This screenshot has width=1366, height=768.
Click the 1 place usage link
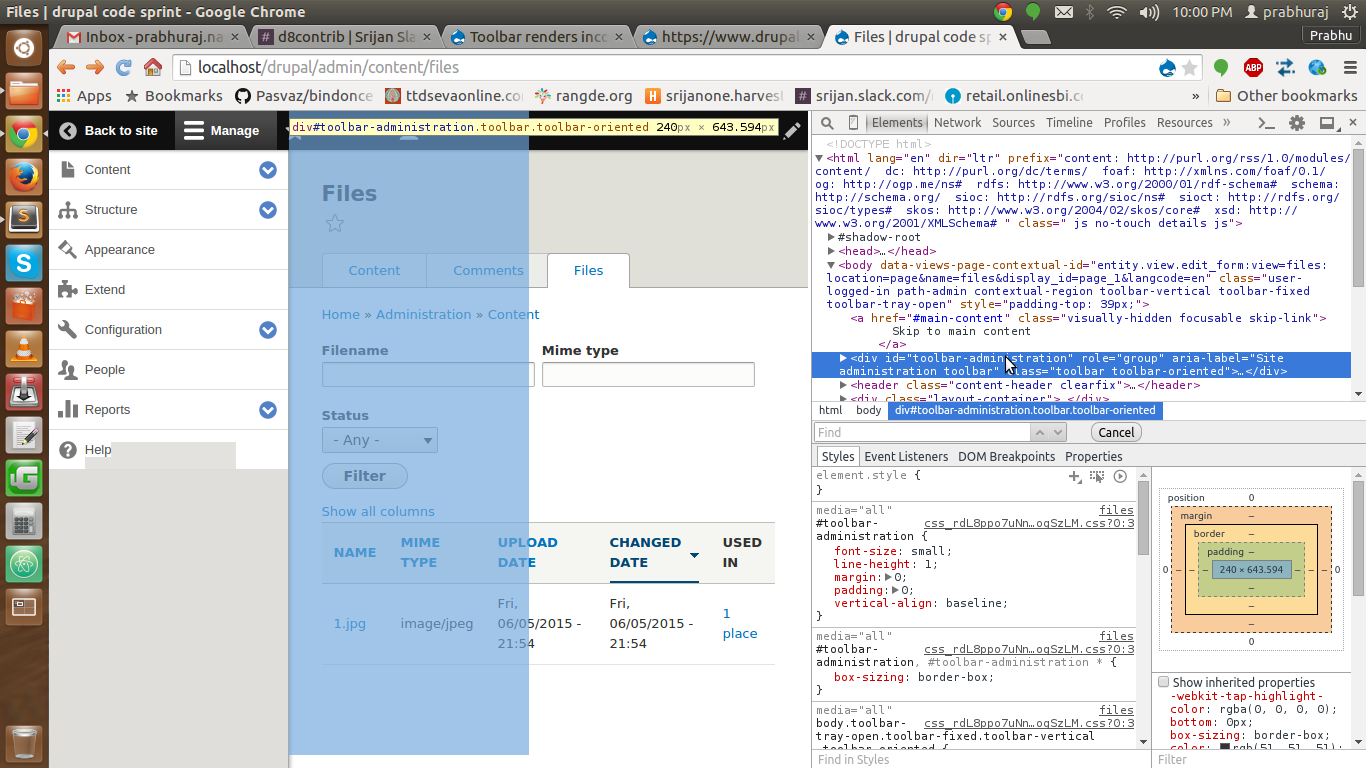[740, 623]
